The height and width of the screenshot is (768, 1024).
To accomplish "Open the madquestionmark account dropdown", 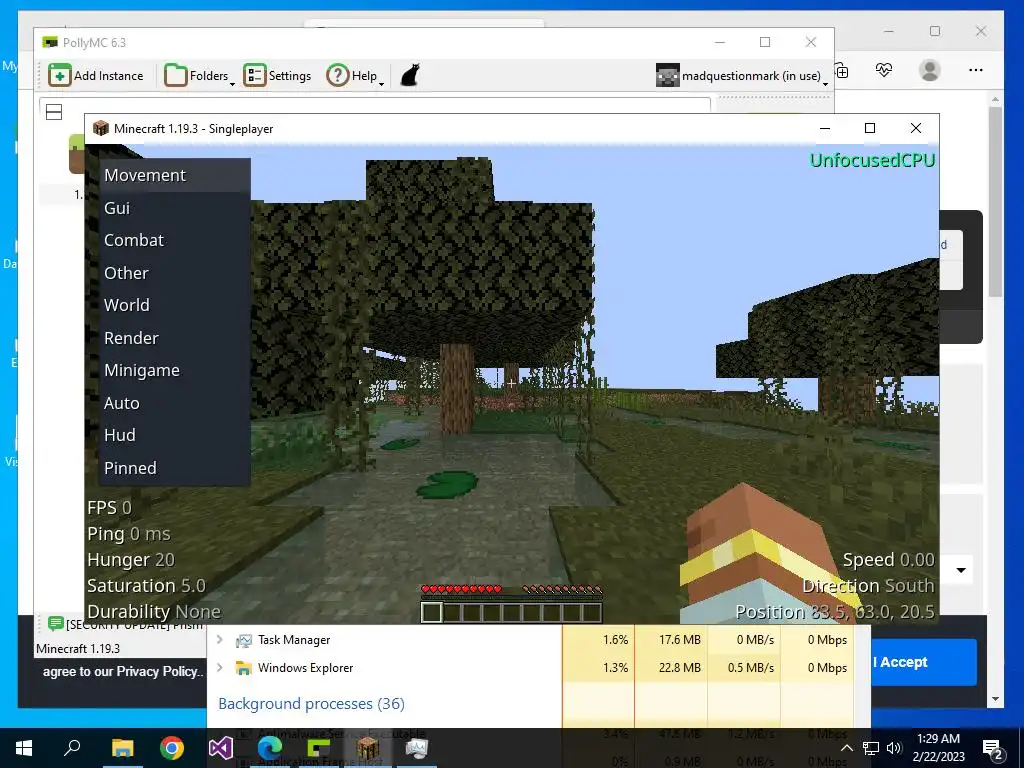I will click(742, 76).
